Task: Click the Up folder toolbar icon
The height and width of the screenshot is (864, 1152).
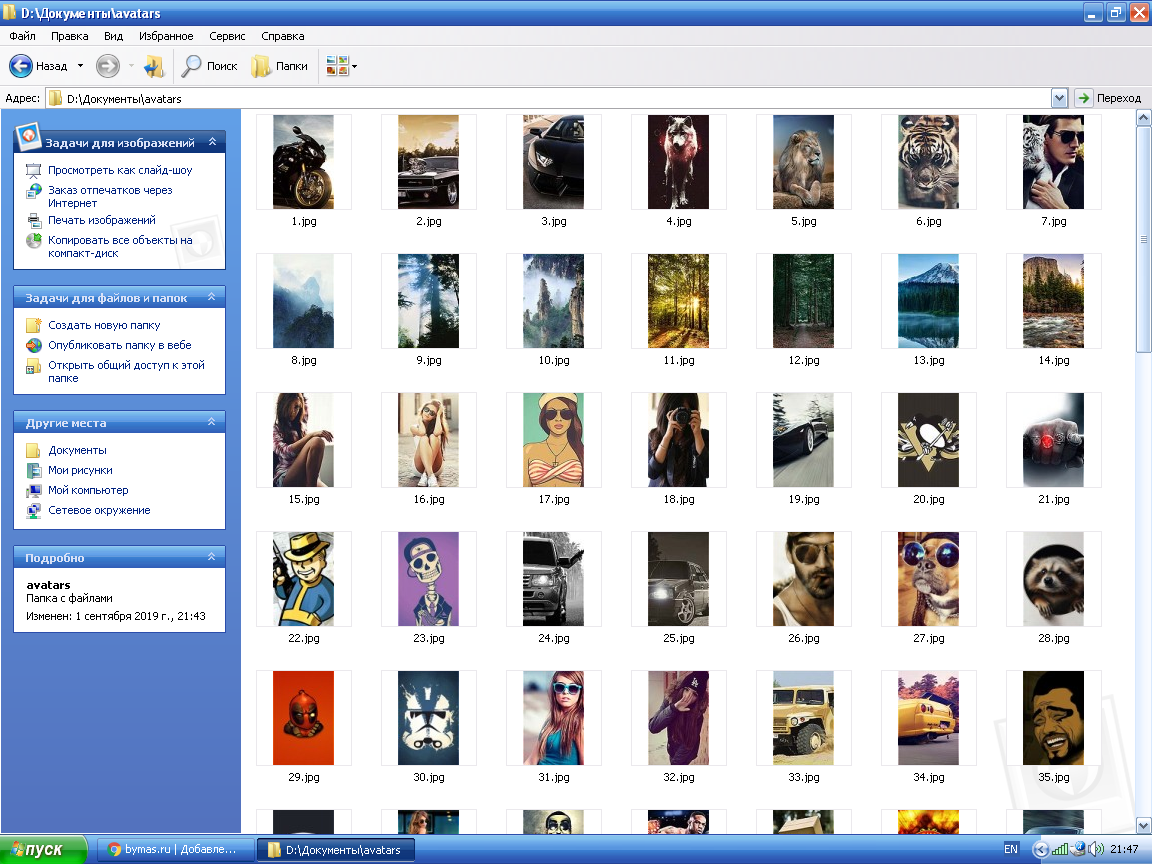Action: [153, 66]
